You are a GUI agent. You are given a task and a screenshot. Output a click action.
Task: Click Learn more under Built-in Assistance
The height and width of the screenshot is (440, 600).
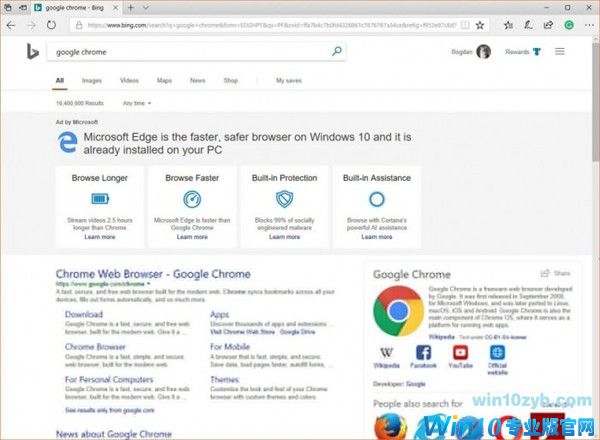[377, 237]
